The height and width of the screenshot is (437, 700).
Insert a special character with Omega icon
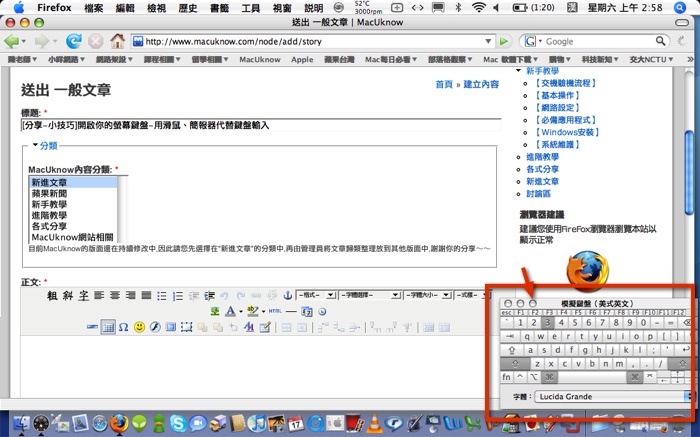pyautogui.click(x=124, y=327)
